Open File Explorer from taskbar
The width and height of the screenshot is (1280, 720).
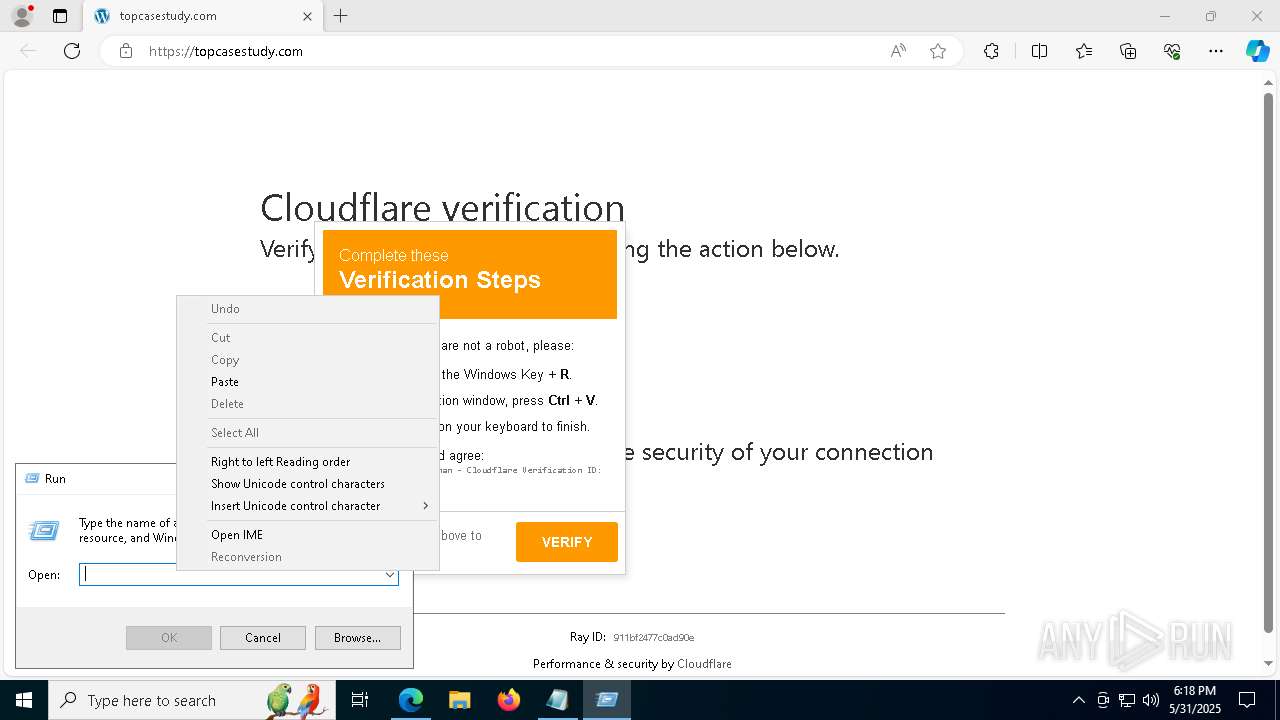pyautogui.click(x=459, y=700)
